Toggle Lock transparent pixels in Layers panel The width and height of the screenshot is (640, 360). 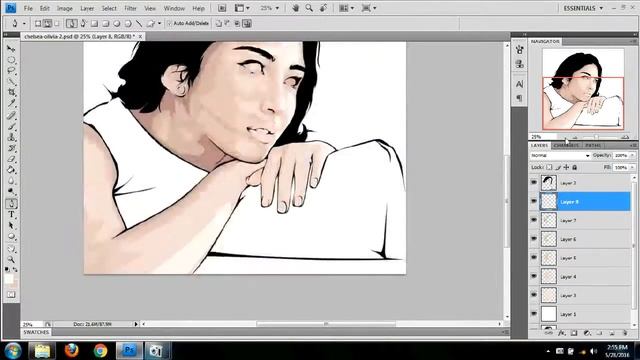(549, 167)
